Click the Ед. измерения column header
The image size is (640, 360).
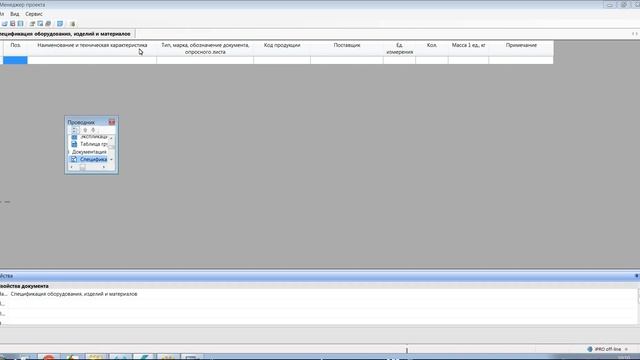tap(400, 48)
